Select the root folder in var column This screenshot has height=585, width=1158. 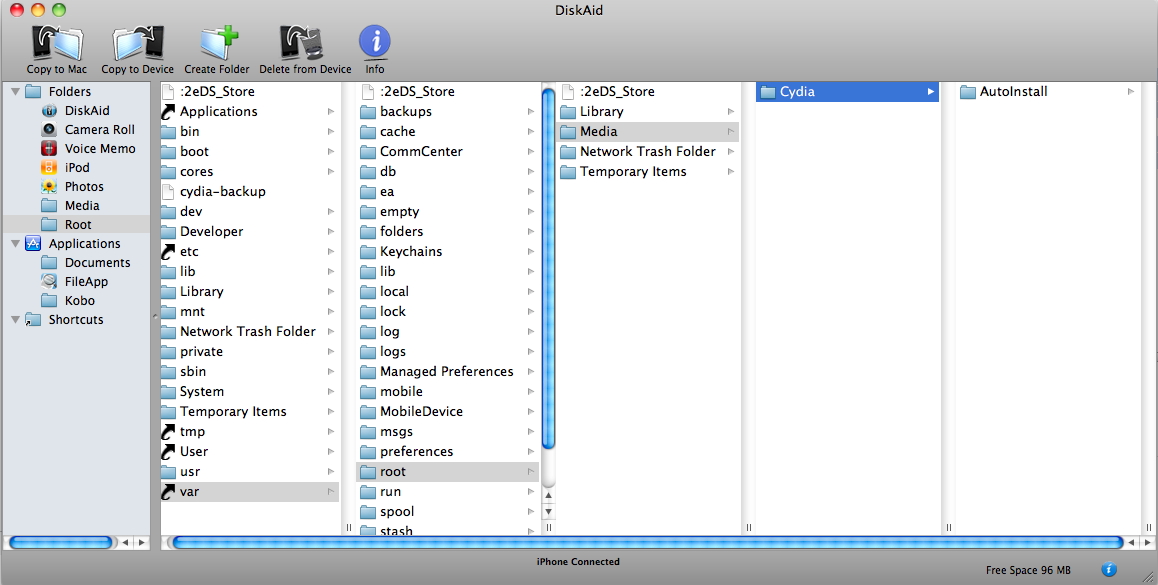click(448, 471)
